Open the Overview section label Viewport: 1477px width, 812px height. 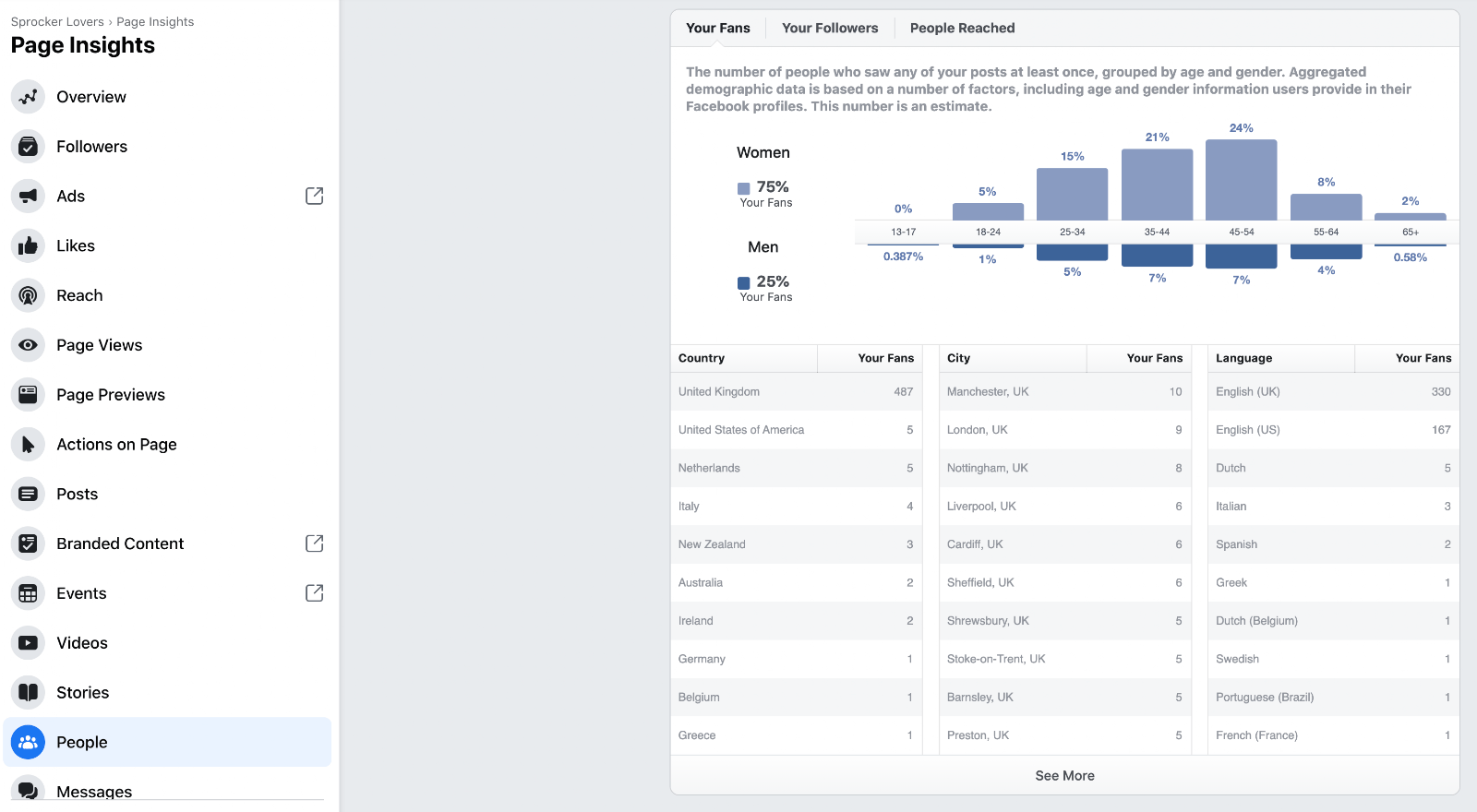pos(91,97)
